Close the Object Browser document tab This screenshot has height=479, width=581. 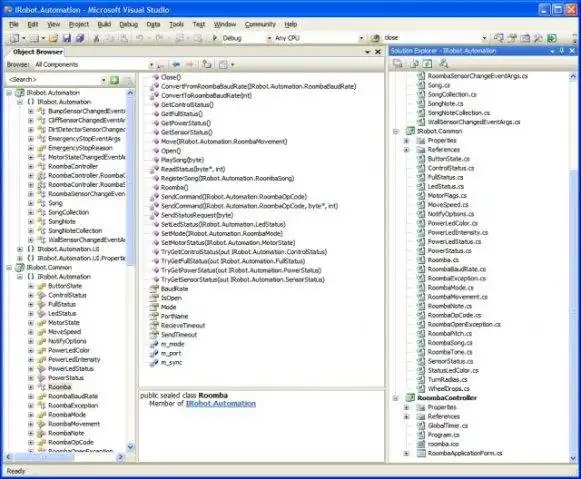click(378, 52)
